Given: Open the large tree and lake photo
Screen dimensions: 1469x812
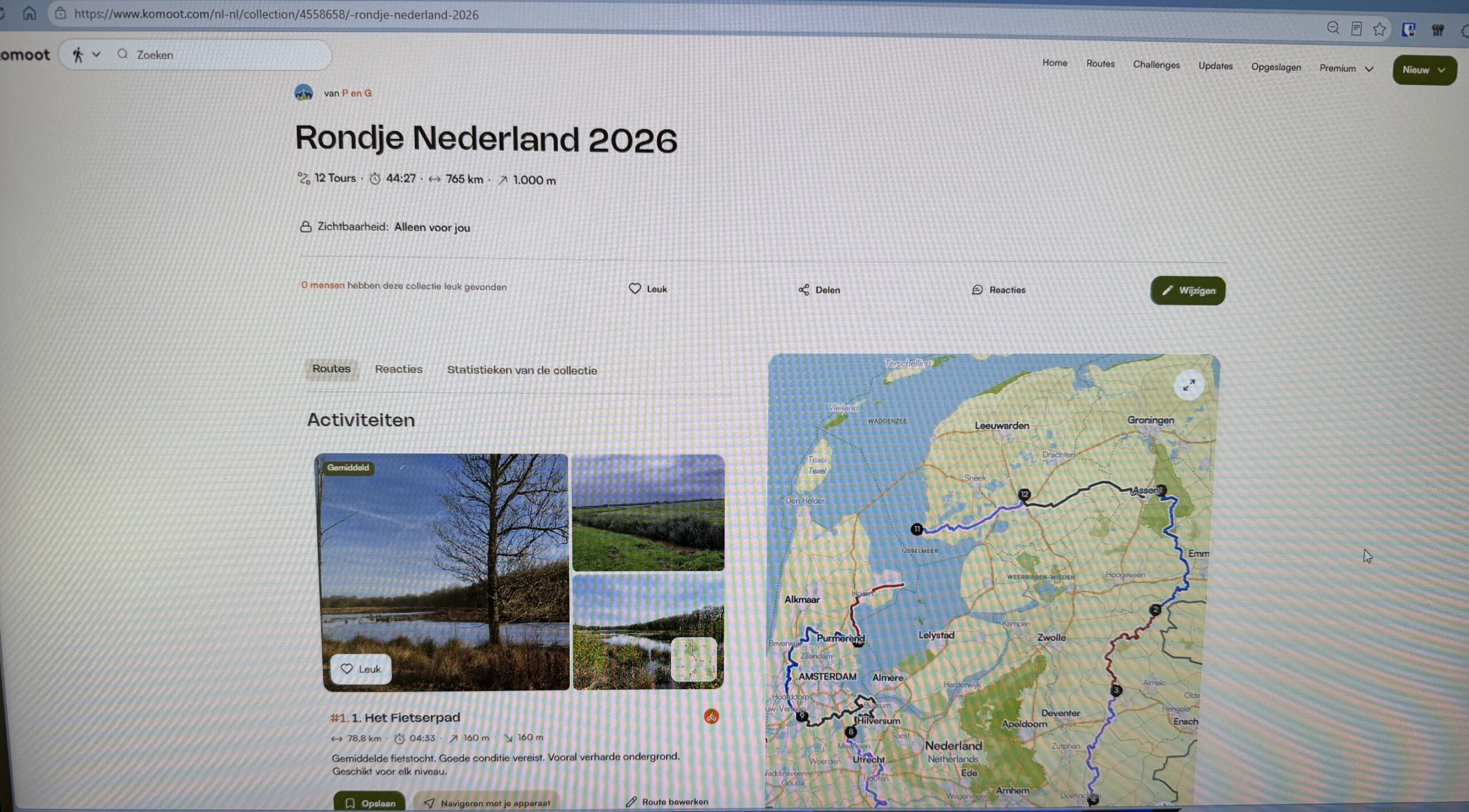Looking at the screenshot, I should coord(445,572).
